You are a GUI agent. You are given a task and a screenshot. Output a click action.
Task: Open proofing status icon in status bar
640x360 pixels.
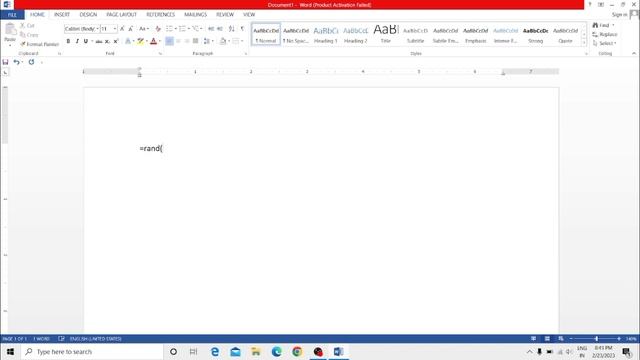(61, 339)
